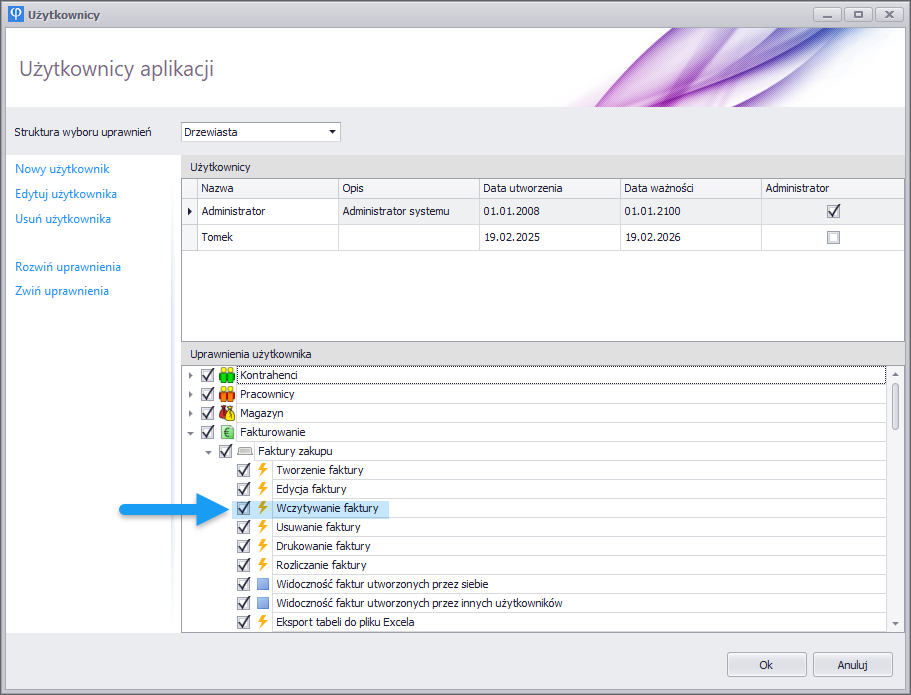Select the Tomek user row
Image resolution: width=911 pixels, height=695 pixels.
pyautogui.click(x=267, y=238)
